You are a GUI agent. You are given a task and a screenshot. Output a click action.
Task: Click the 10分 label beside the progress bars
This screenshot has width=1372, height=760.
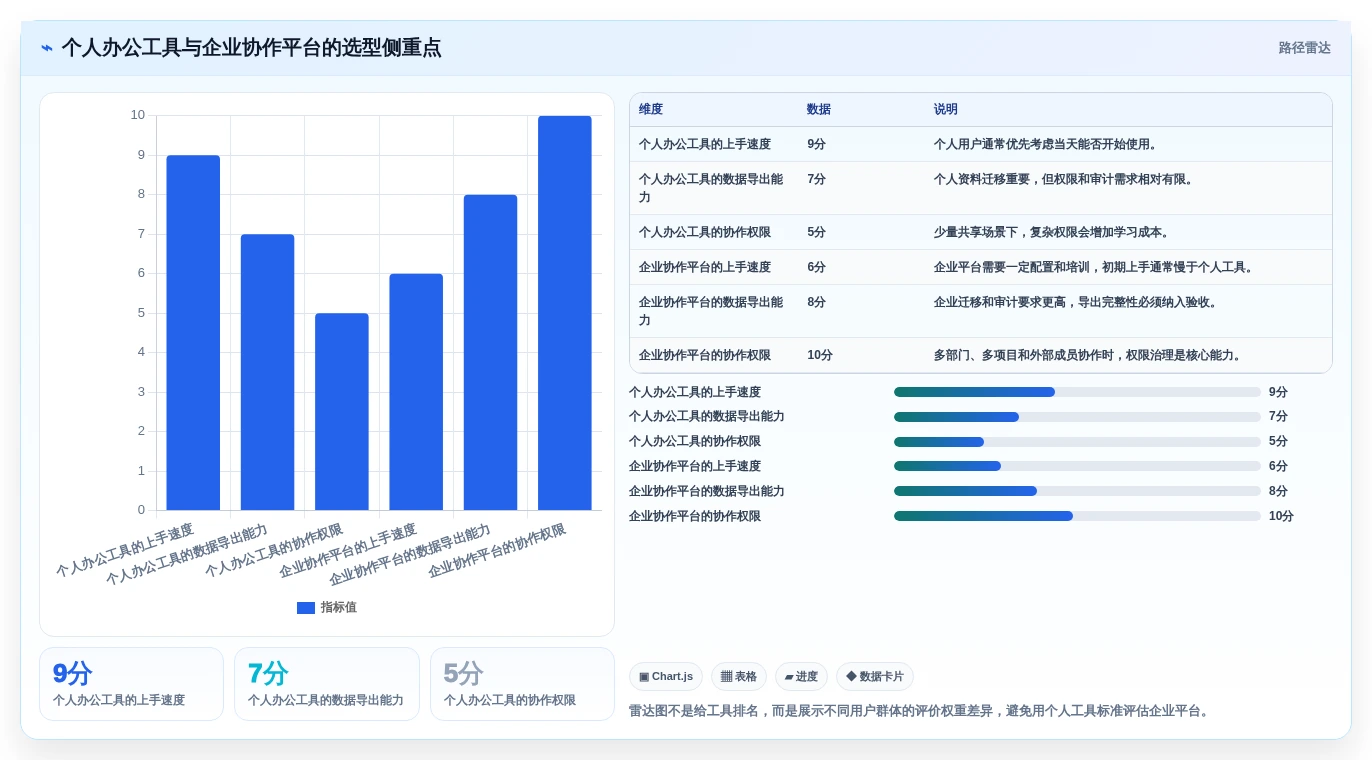pos(1281,516)
